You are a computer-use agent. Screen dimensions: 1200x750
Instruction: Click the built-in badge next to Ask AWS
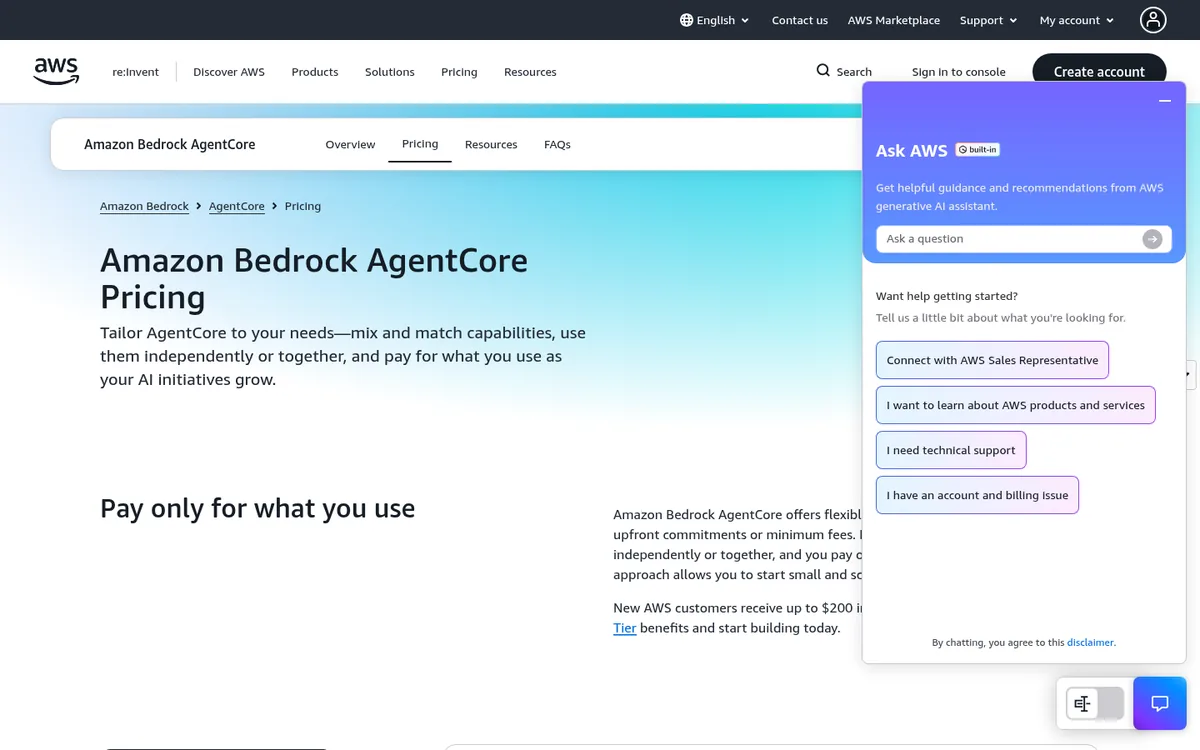[x=978, y=150]
